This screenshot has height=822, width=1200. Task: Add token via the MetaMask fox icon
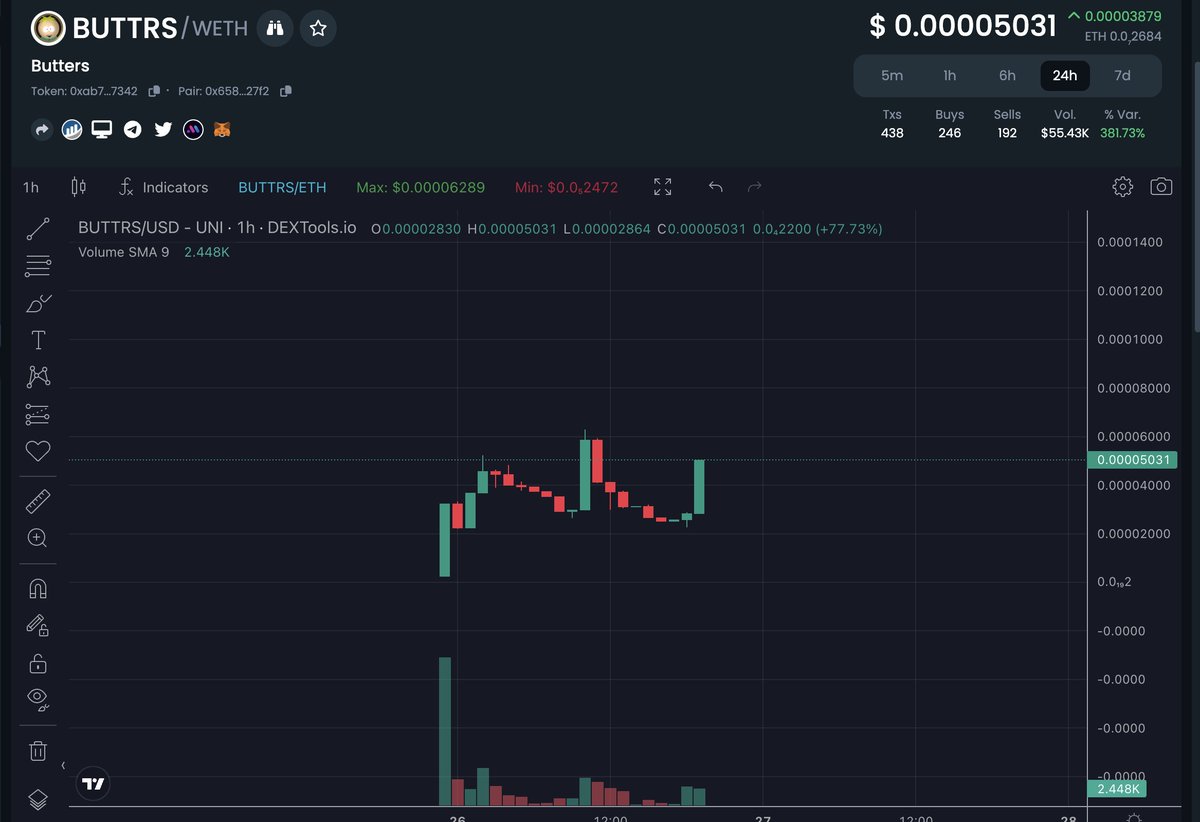pyautogui.click(x=222, y=129)
